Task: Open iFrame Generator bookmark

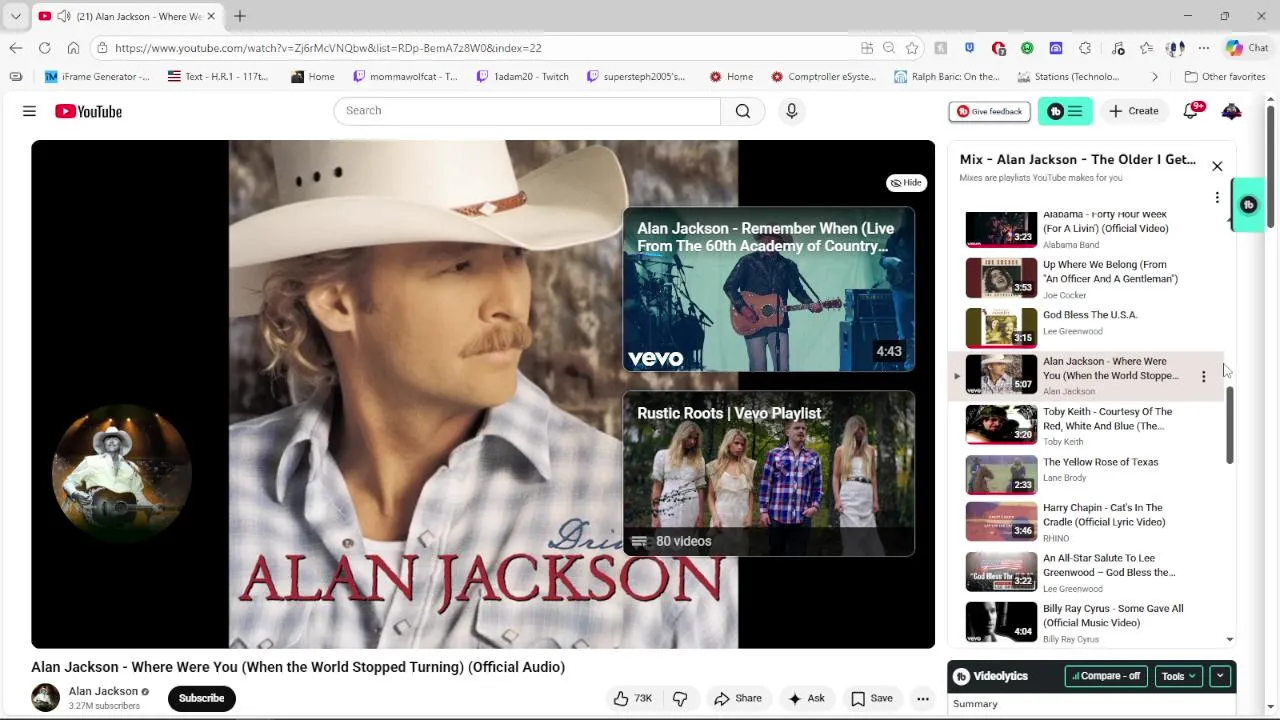Action: tap(97, 76)
